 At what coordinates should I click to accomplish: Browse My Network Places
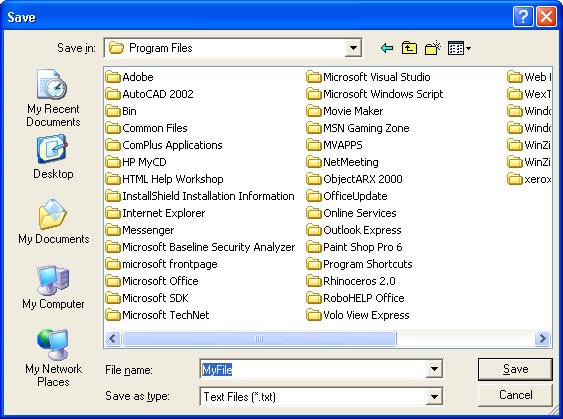tap(53, 358)
